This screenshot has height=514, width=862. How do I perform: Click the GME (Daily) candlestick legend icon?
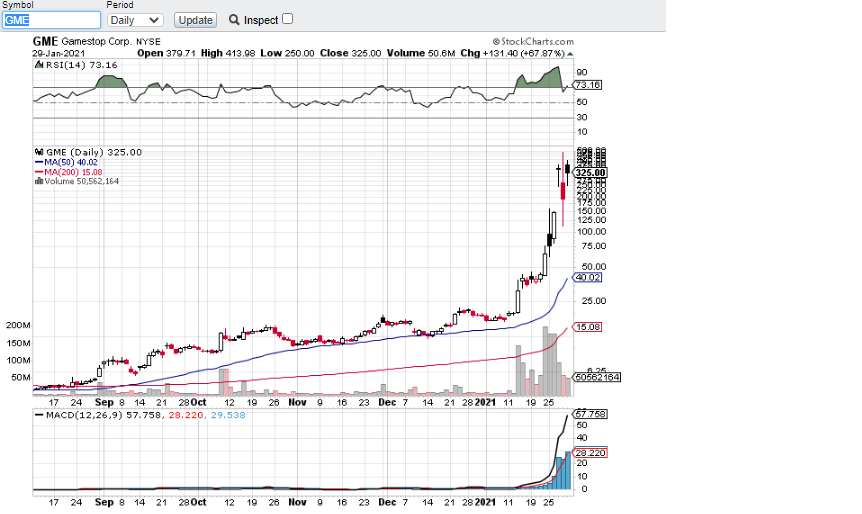point(39,152)
